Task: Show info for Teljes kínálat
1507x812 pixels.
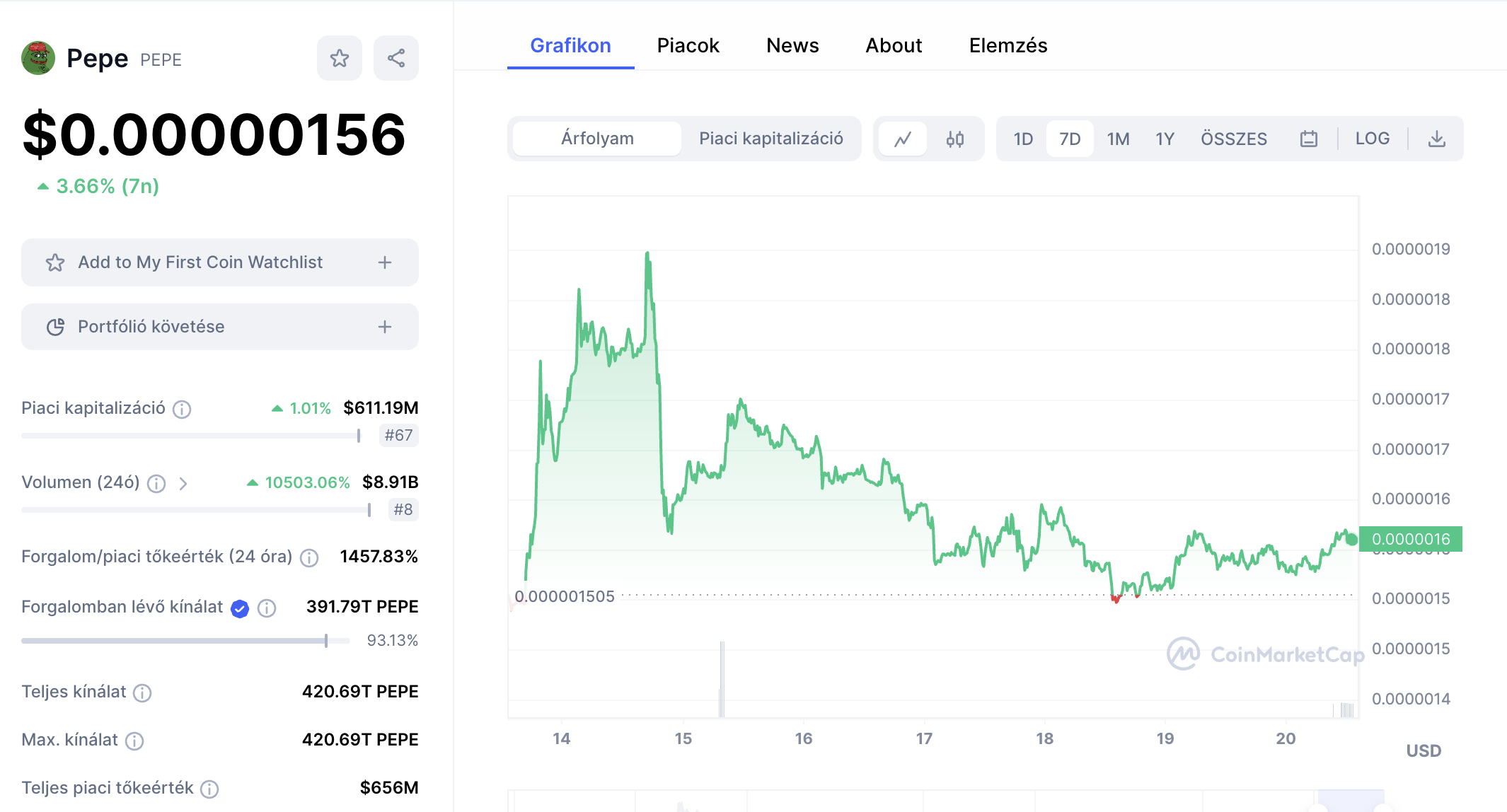Action: coord(142,692)
